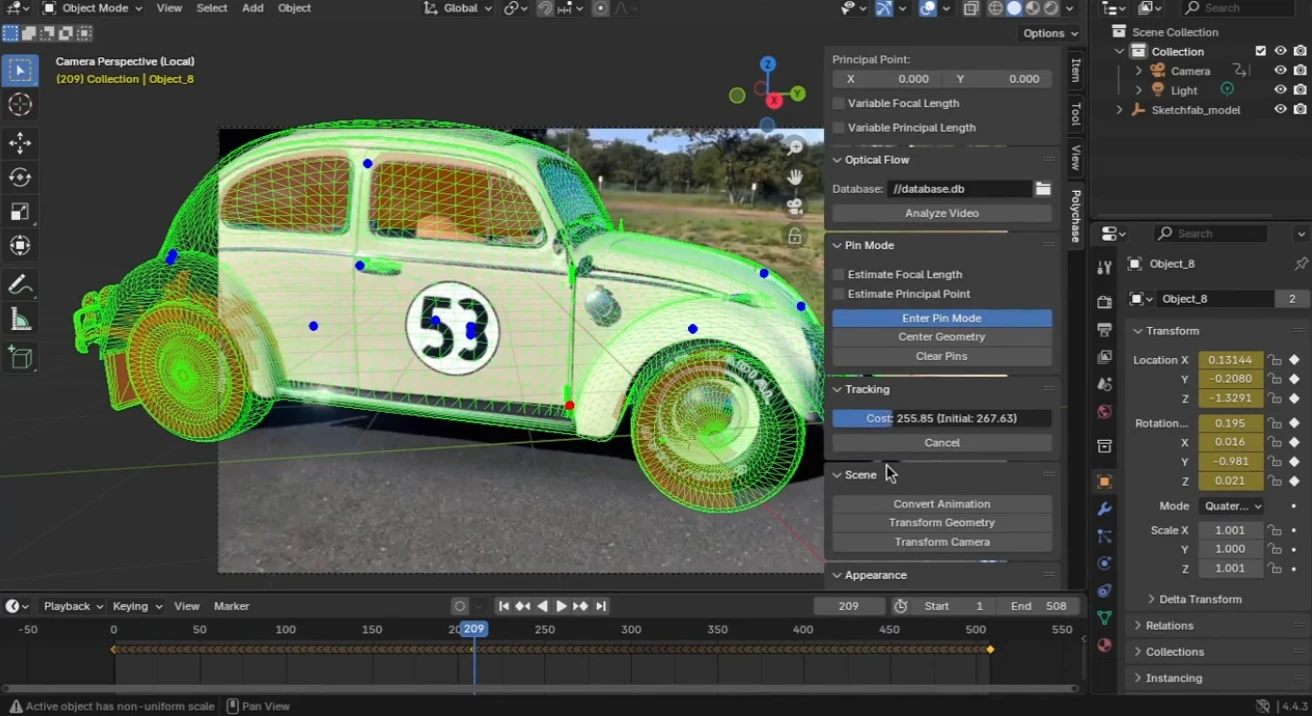
Task: Select the Scale tool in toolbar
Action: tap(20, 212)
